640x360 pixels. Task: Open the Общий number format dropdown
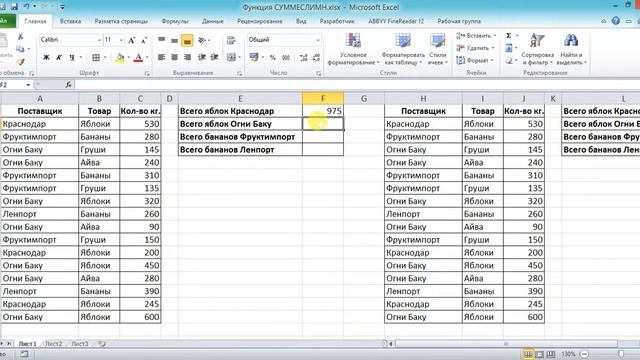pos(318,40)
